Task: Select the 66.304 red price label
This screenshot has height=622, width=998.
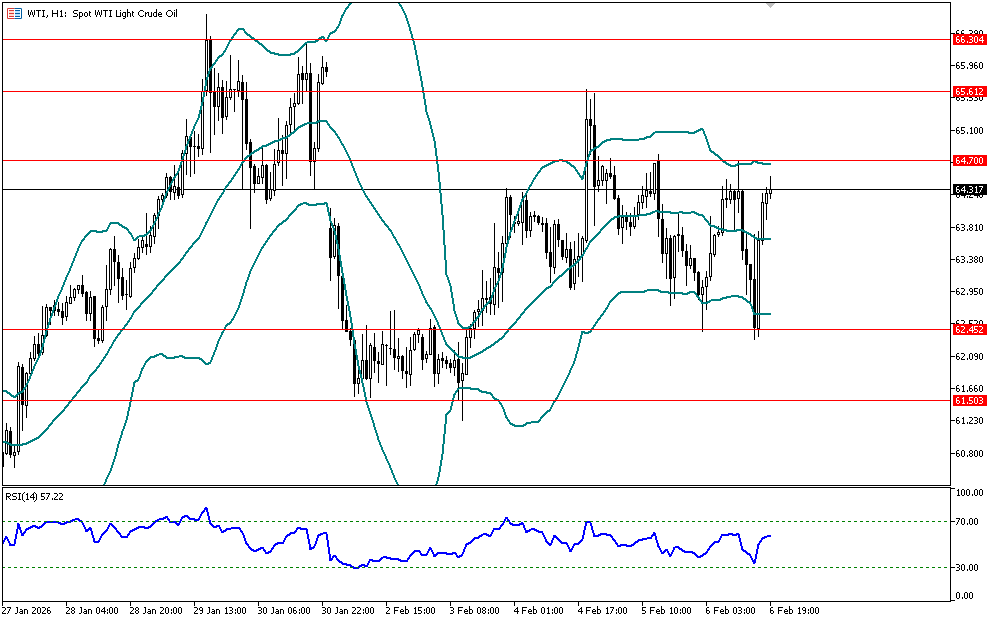Action: tap(970, 40)
